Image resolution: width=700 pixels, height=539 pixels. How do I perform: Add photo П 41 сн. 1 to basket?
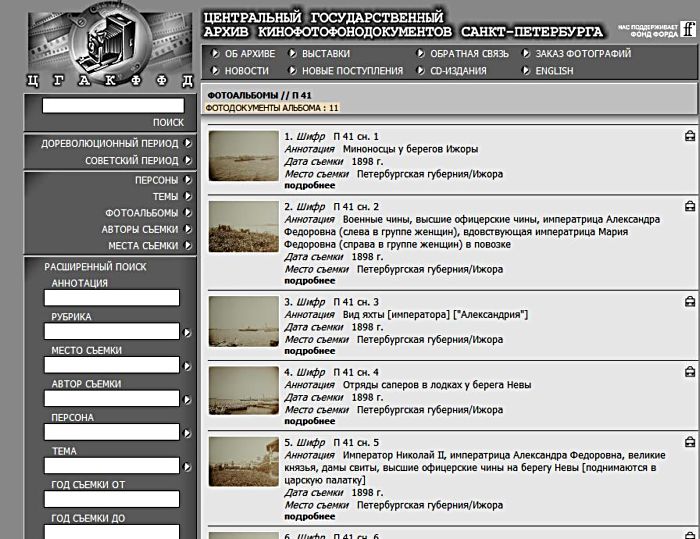[690, 136]
